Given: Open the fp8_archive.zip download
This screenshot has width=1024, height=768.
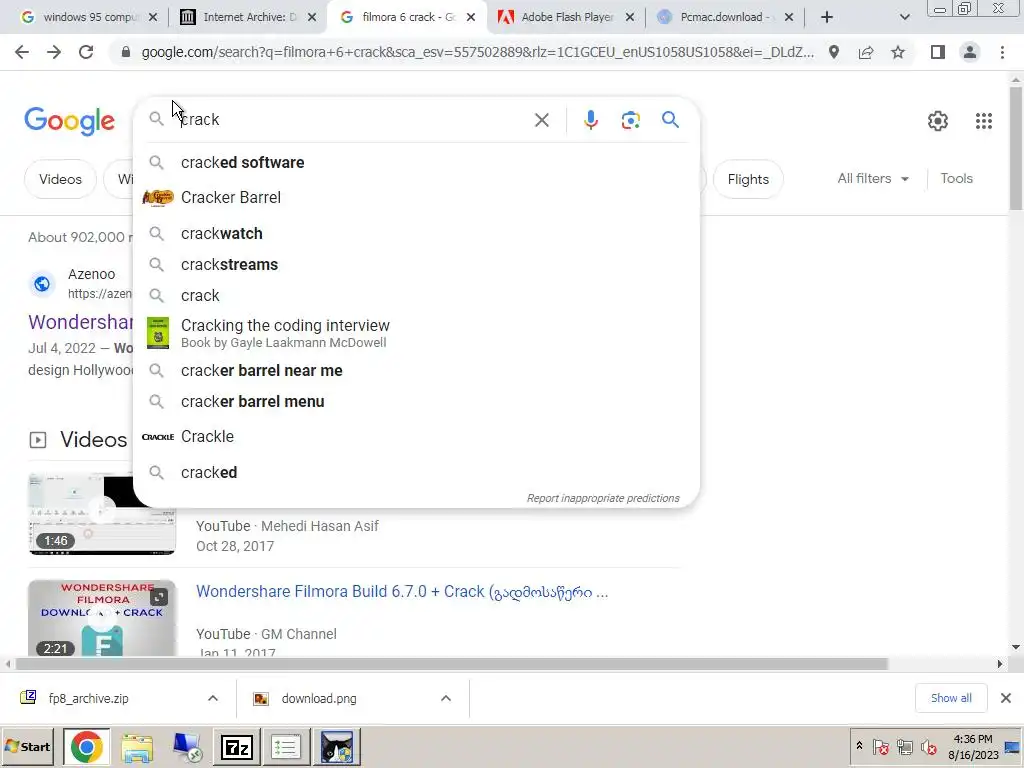Looking at the screenshot, I should (x=88, y=699).
